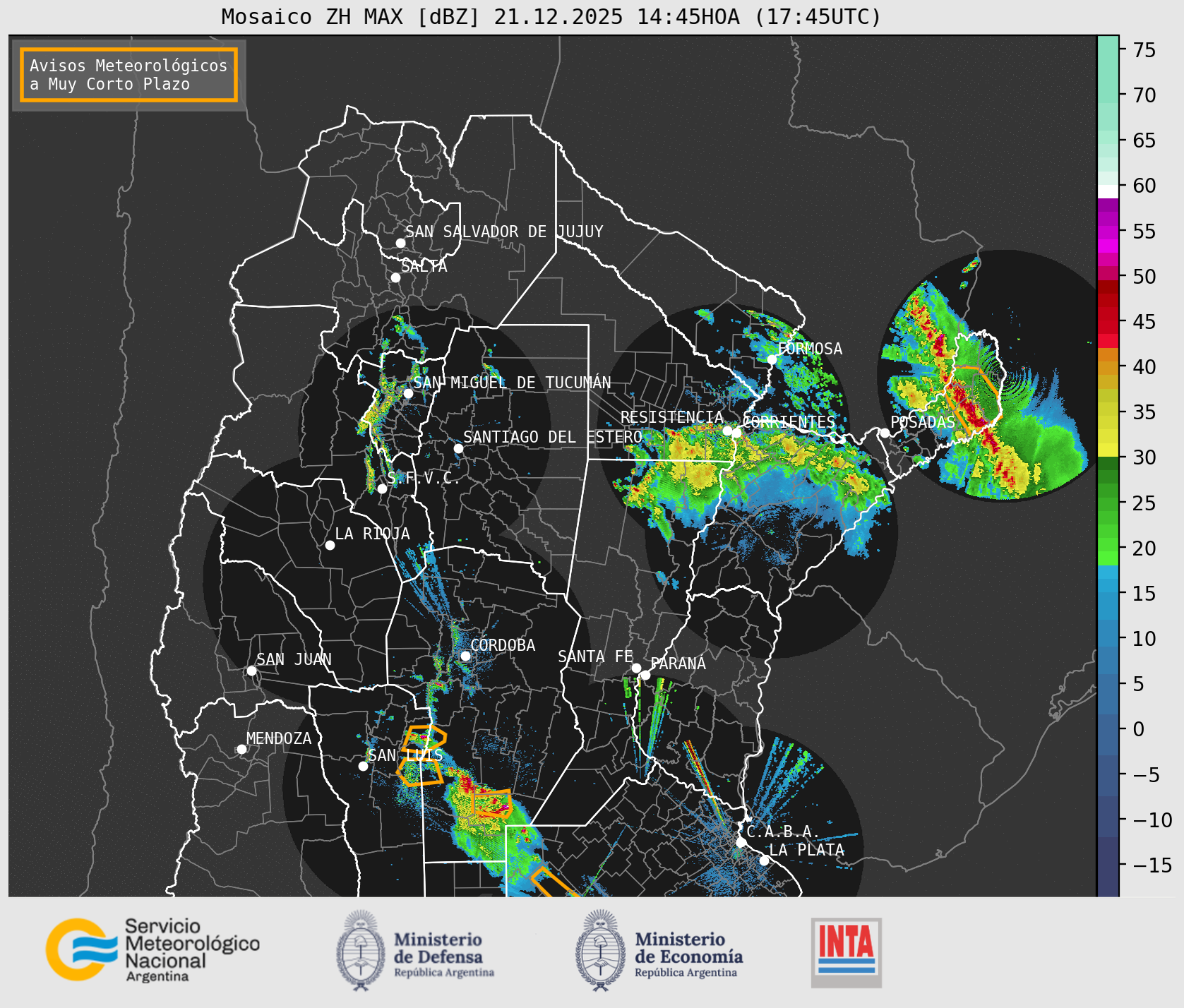
Task: Click the Ministerio de Economía logo
Action: pyautogui.click(x=659, y=950)
